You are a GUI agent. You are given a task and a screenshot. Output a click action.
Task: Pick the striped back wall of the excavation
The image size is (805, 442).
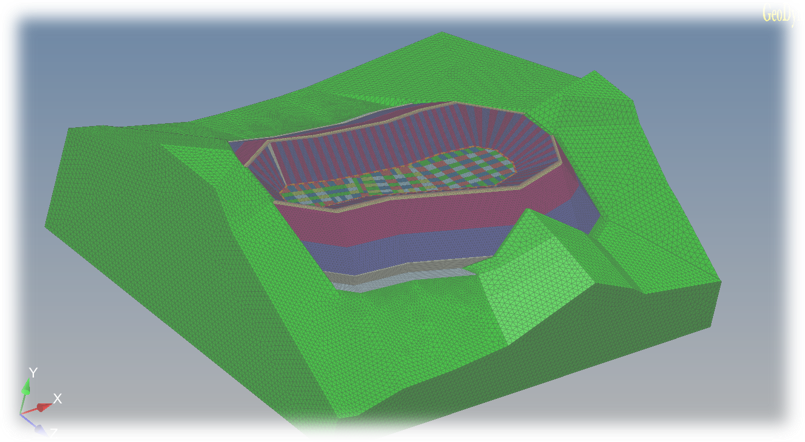pyautogui.click(x=400, y=138)
